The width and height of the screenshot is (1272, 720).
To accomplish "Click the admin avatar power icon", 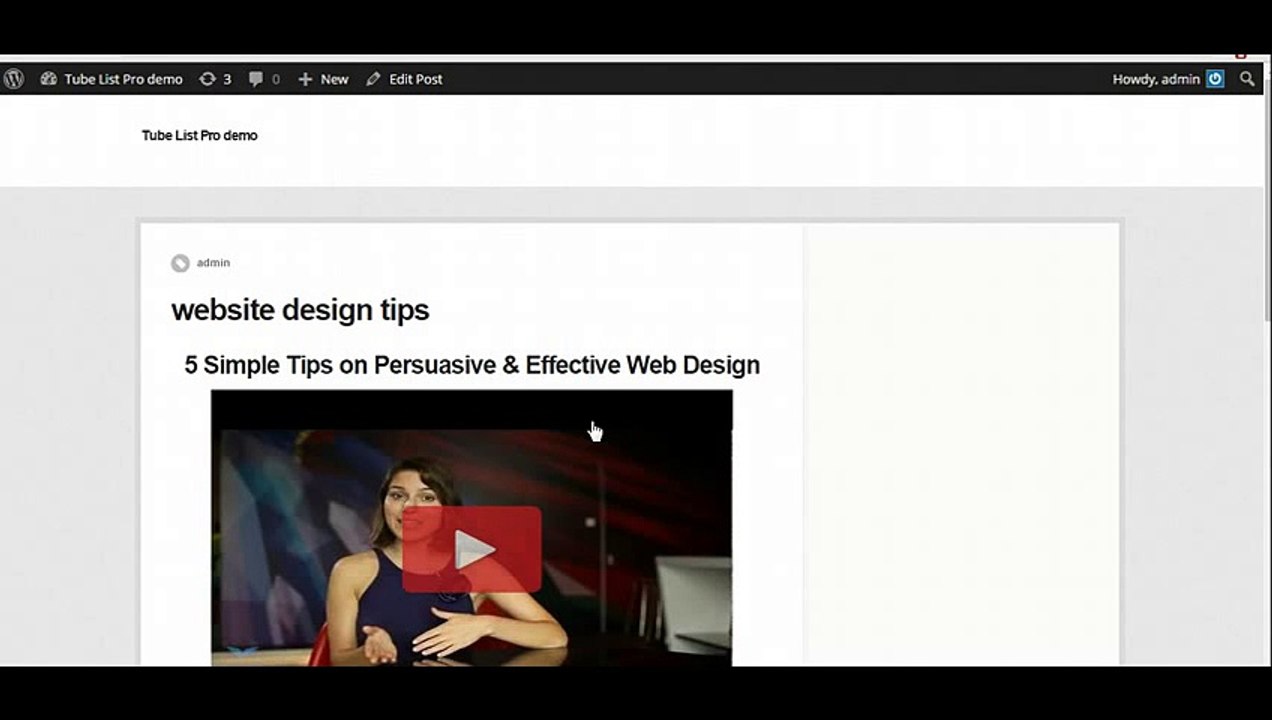I will pos(1215,79).
